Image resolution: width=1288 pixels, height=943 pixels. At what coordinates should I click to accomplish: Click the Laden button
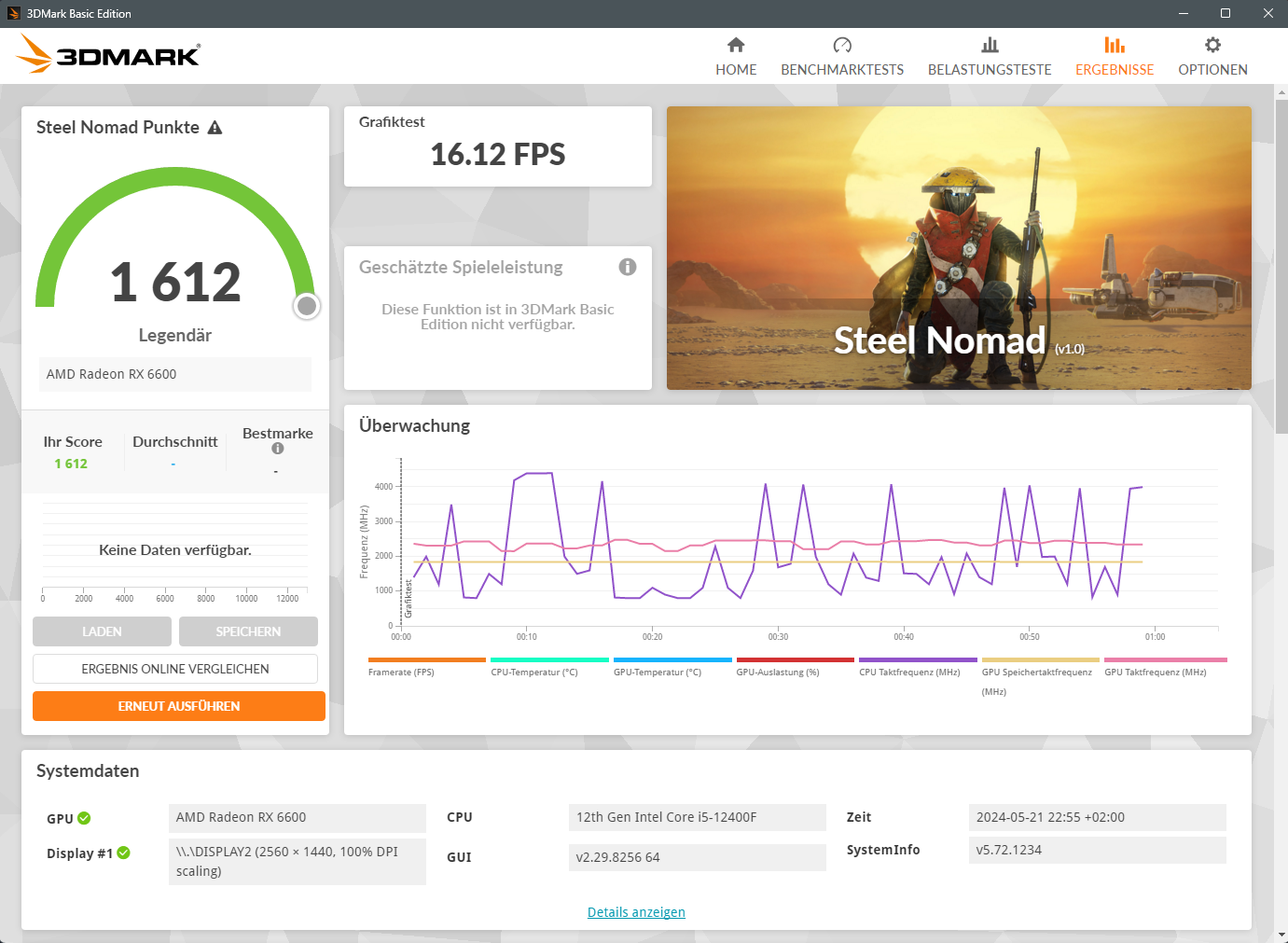point(102,631)
